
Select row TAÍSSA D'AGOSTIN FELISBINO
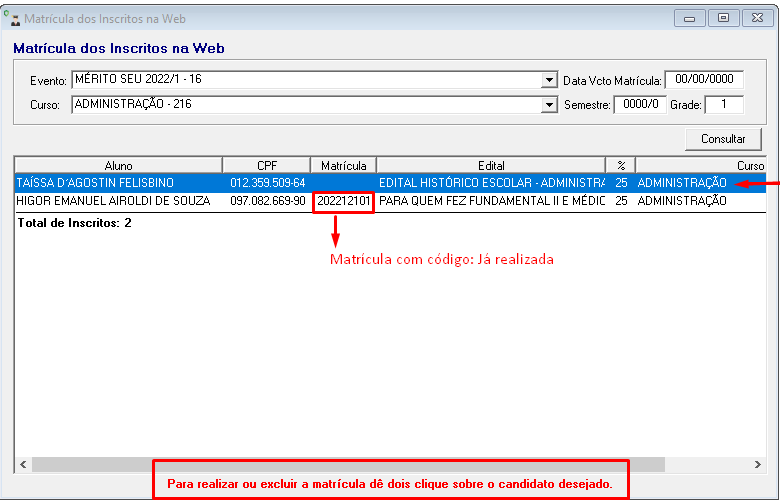[390, 183]
